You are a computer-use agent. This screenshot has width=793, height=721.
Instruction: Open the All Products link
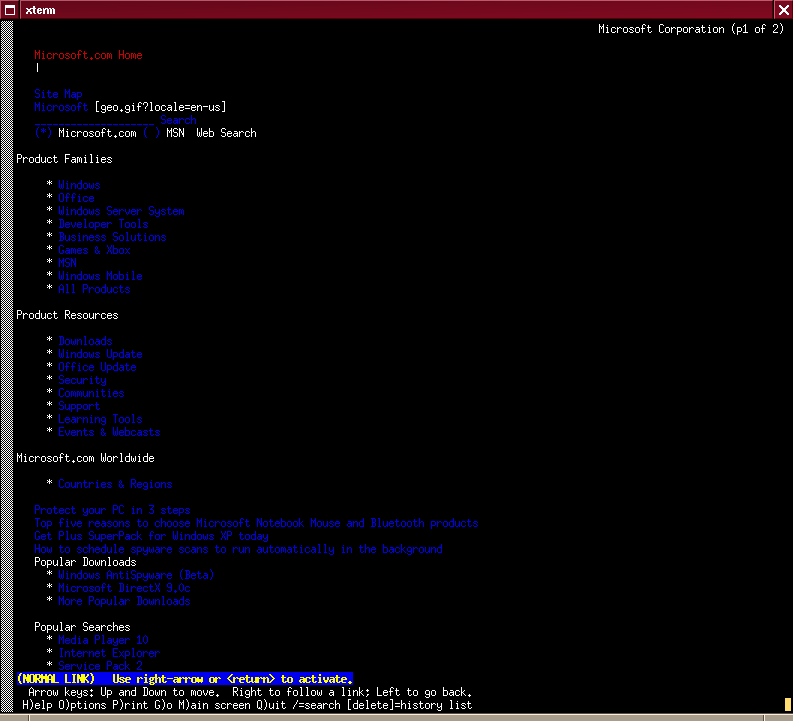pos(94,290)
